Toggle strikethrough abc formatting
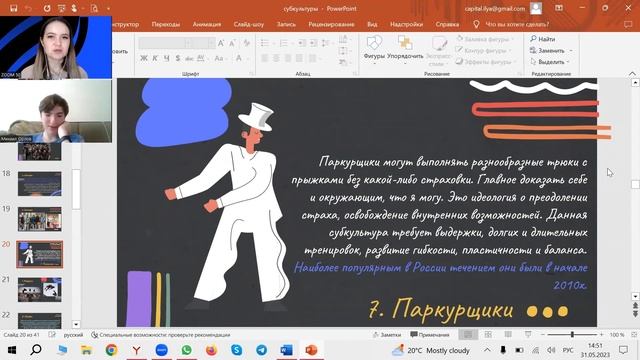The height and width of the screenshot is (360, 640). [189, 58]
